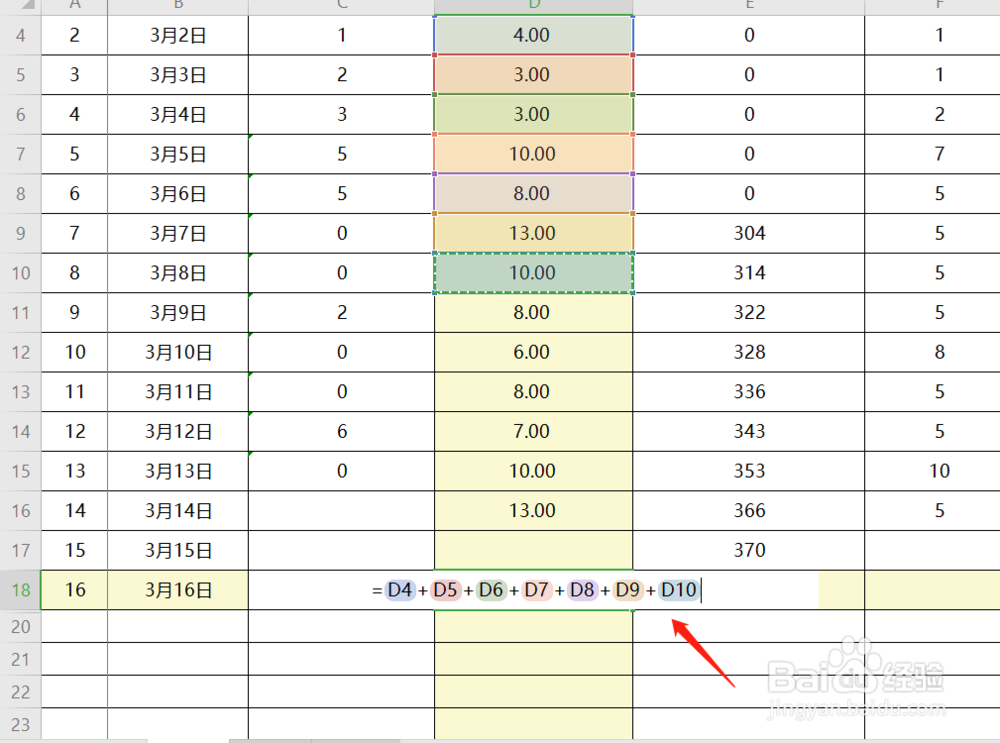
Task: Place cursor in the formula being edited
Action: tap(700, 590)
